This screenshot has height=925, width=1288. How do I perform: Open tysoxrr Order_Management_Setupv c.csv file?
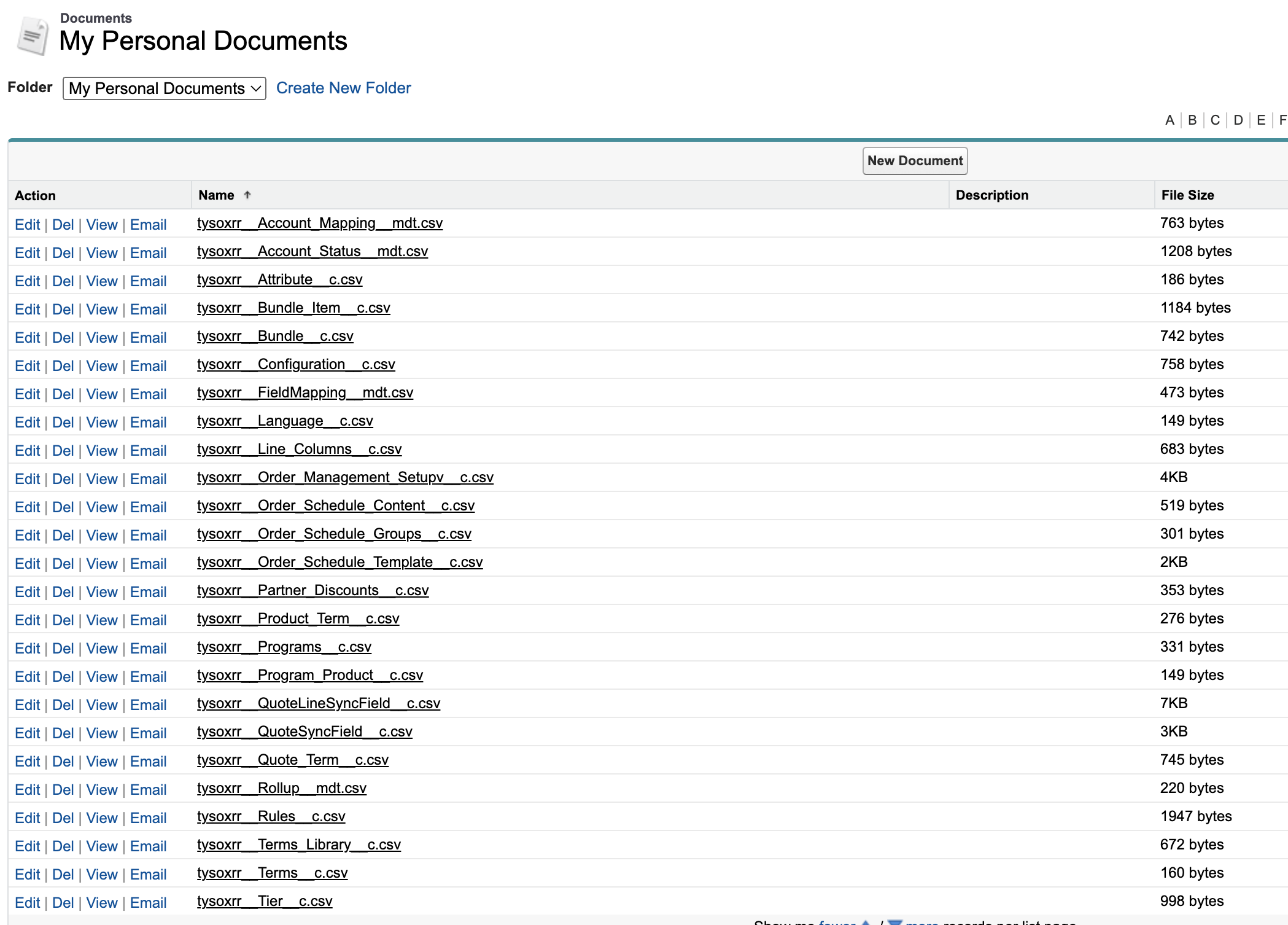tap(345, 477)
